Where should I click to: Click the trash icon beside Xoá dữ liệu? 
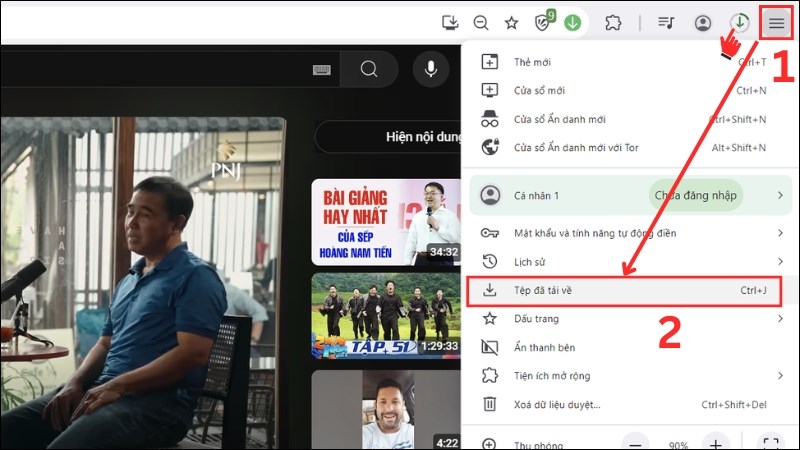tap(489, 404)
